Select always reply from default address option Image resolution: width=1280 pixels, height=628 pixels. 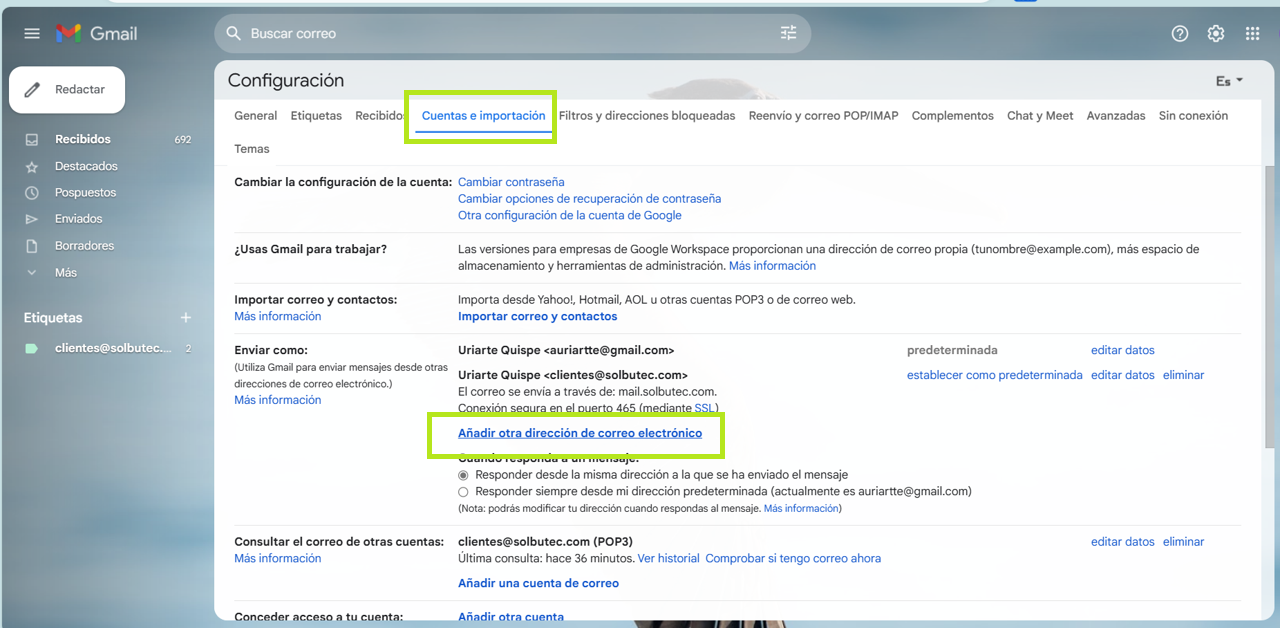point(463,492)
